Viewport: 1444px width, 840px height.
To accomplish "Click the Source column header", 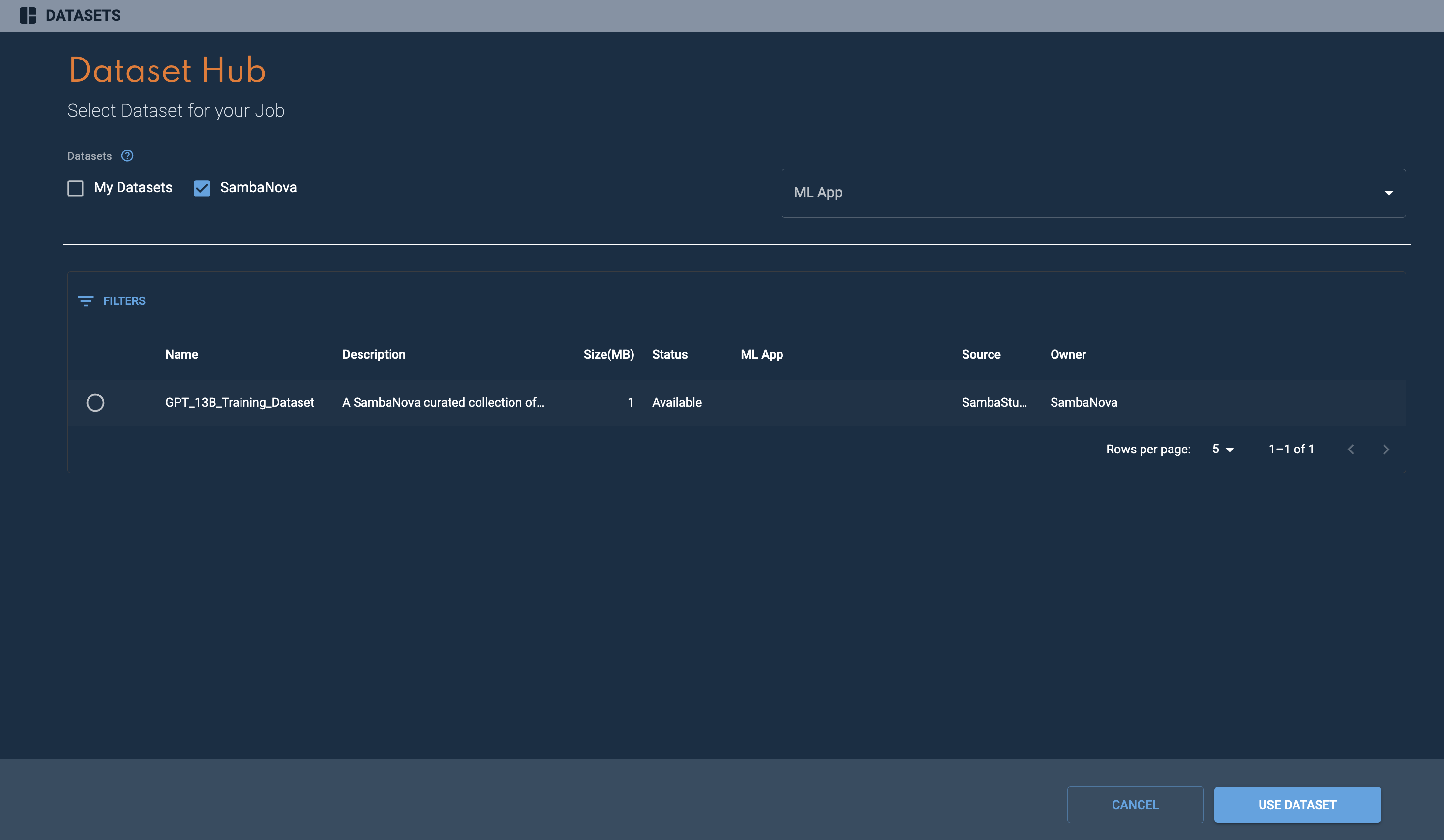I will tap(981, 354).
